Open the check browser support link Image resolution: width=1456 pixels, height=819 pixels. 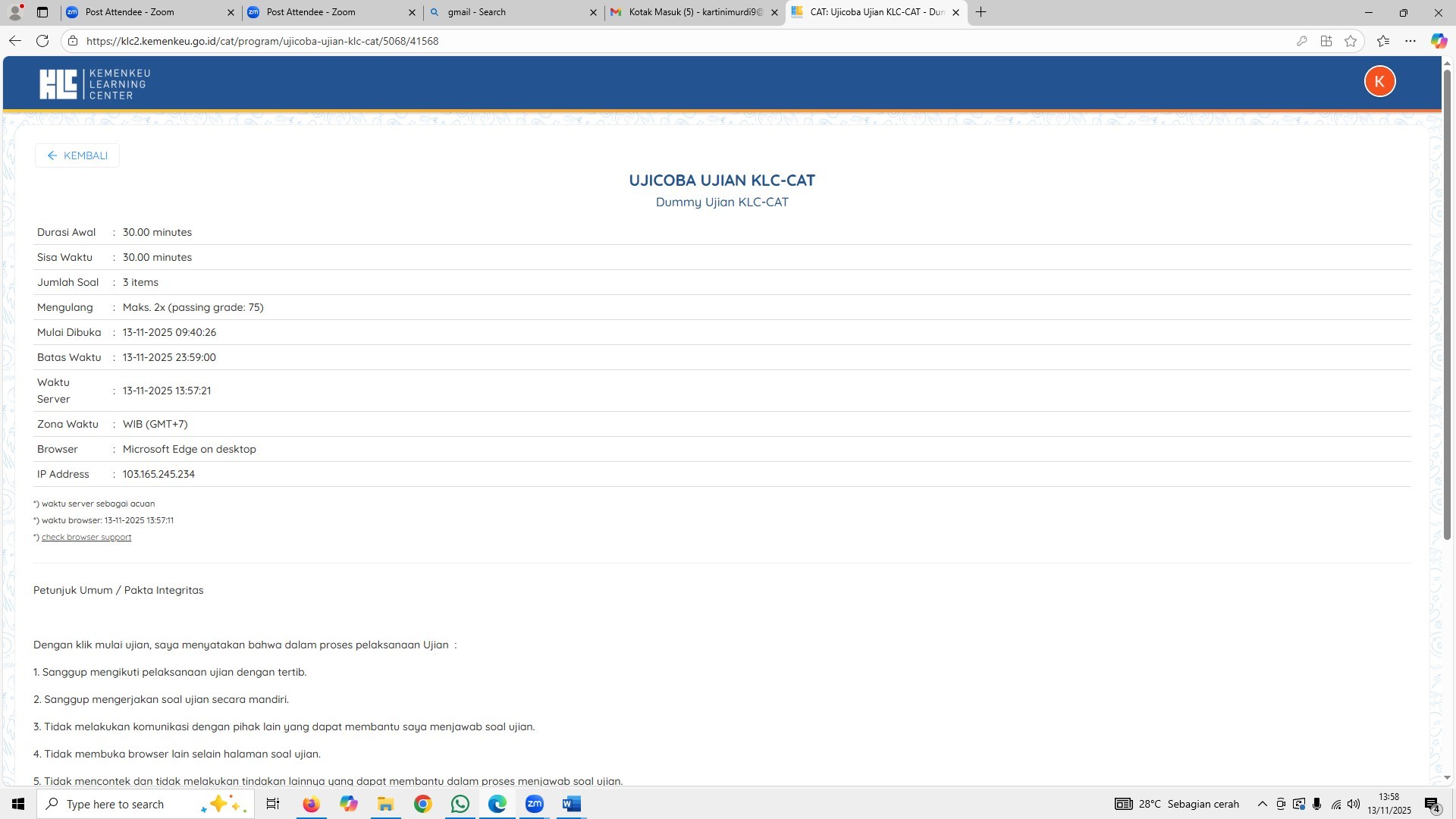[x=86, y=537]
